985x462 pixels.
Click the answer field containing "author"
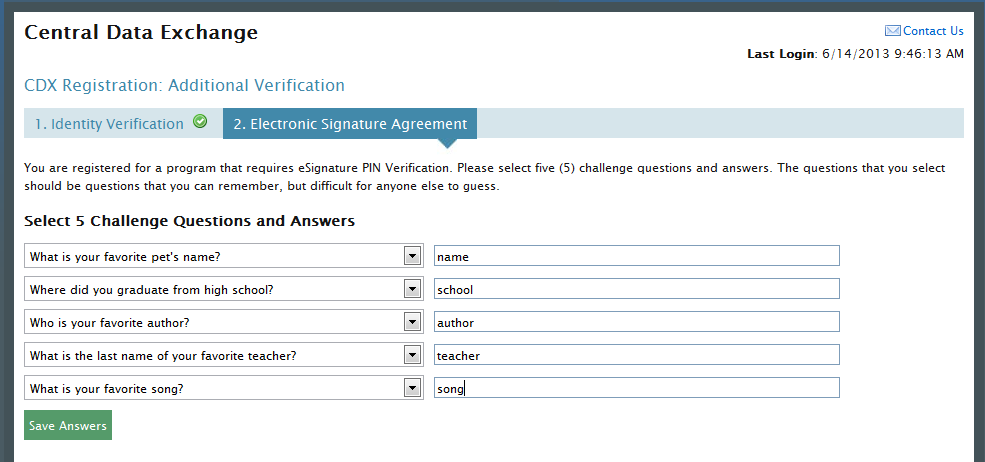[x=636, y=322]
